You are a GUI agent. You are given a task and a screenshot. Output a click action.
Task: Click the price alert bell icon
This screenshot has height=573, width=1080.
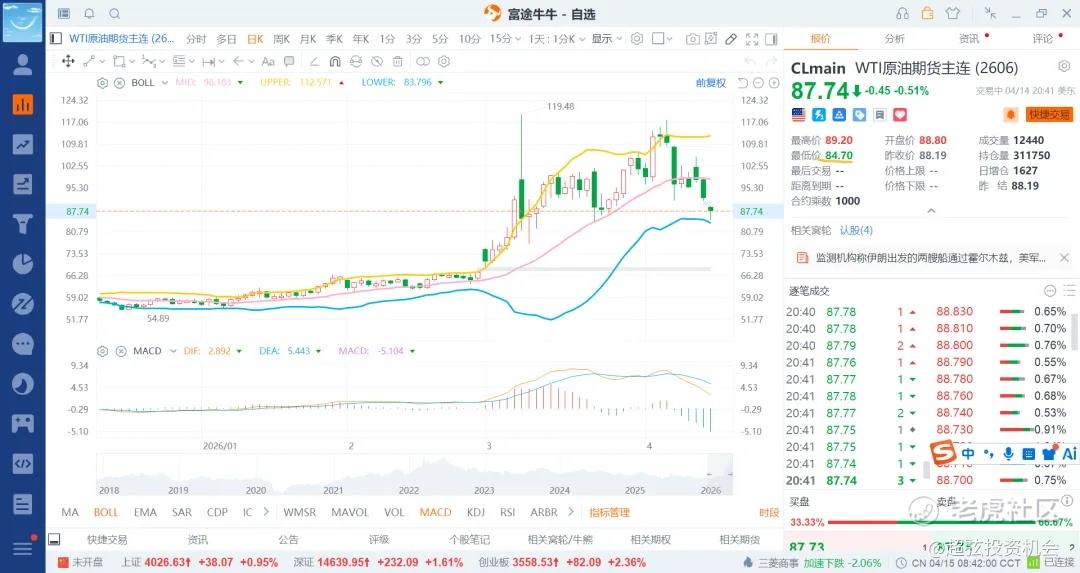[1010, 115]
